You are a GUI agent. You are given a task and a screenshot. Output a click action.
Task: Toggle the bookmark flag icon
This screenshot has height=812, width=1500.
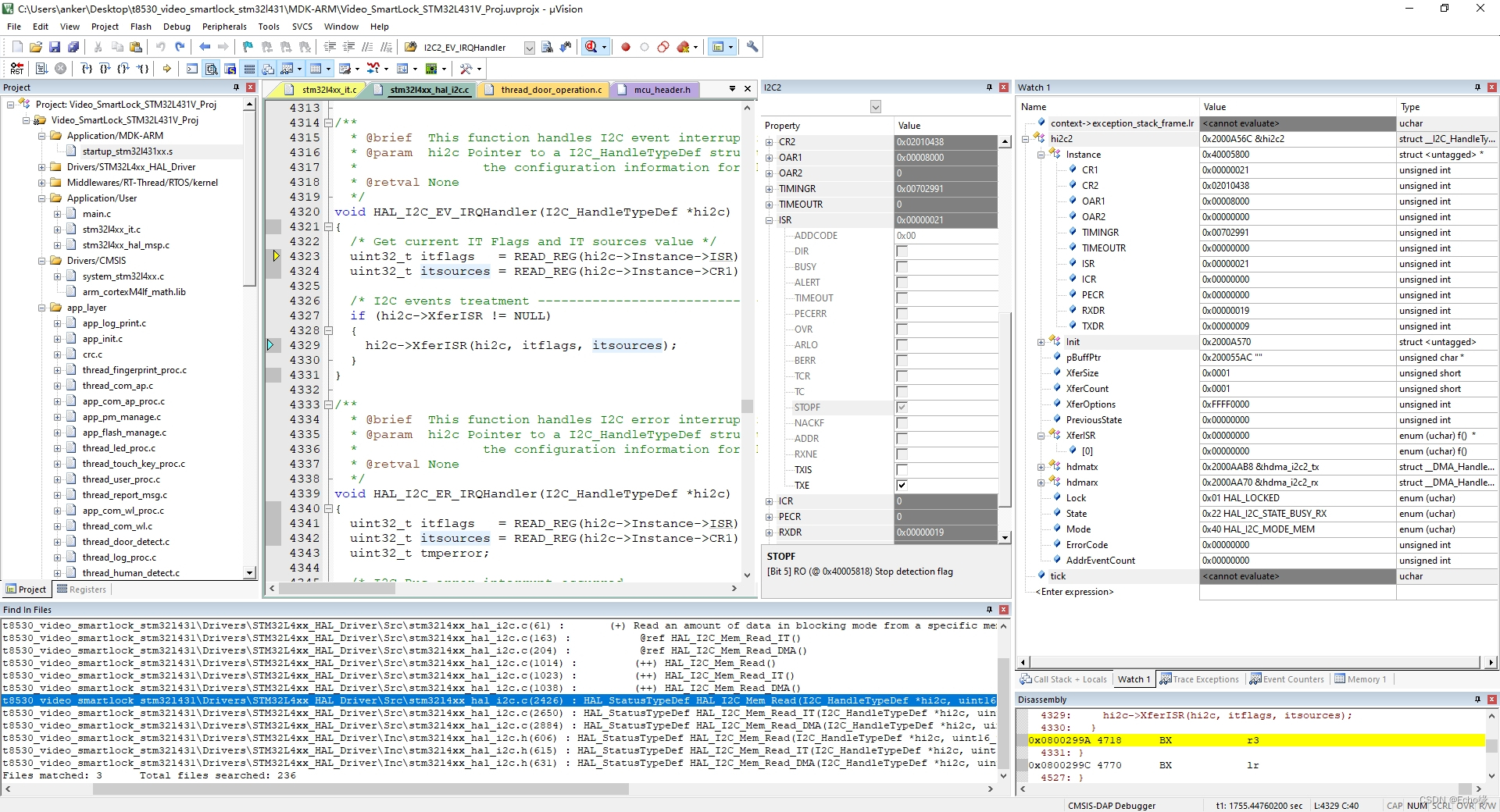pos(248,47)
